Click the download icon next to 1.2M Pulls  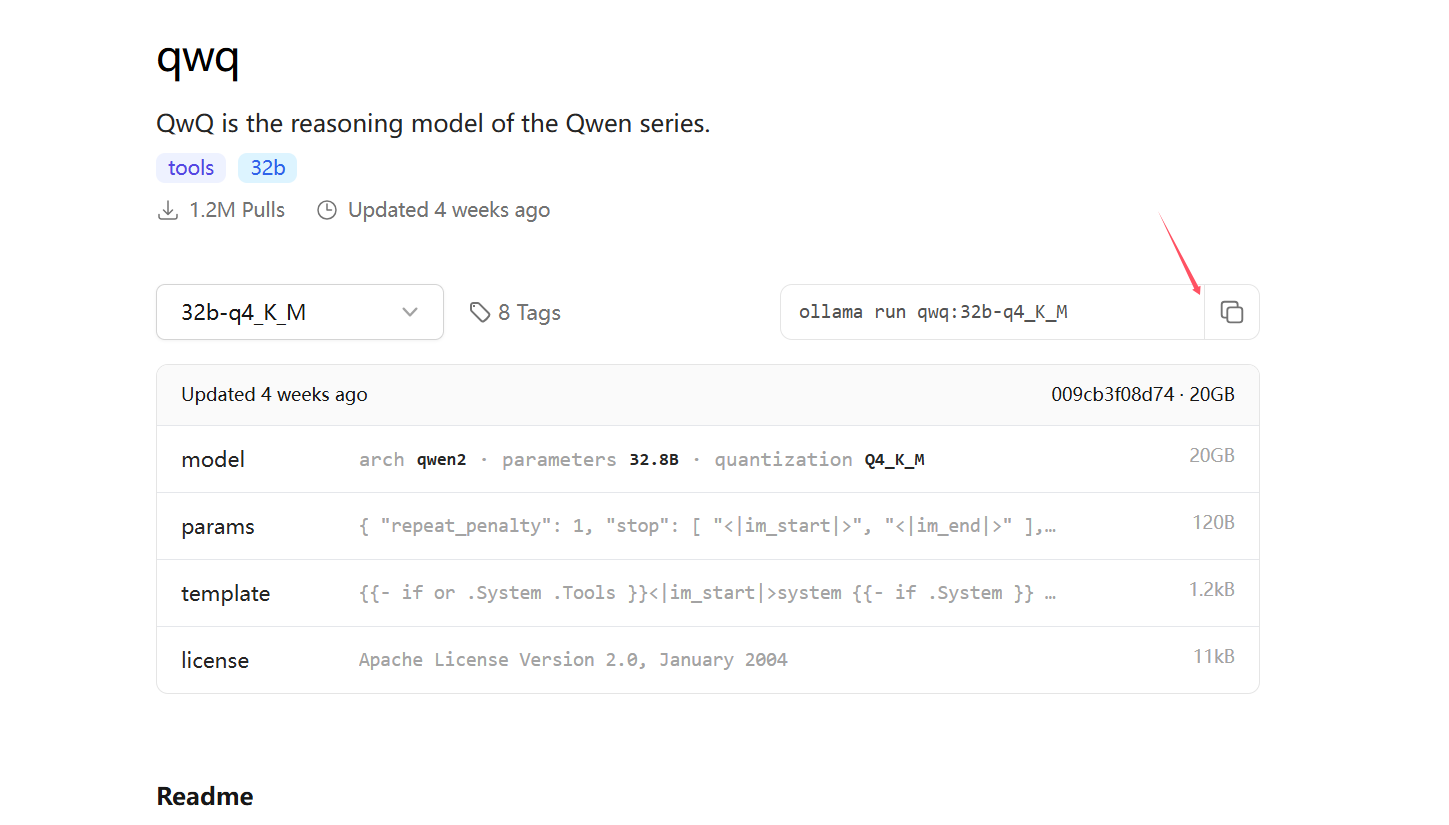click(168, 210)
